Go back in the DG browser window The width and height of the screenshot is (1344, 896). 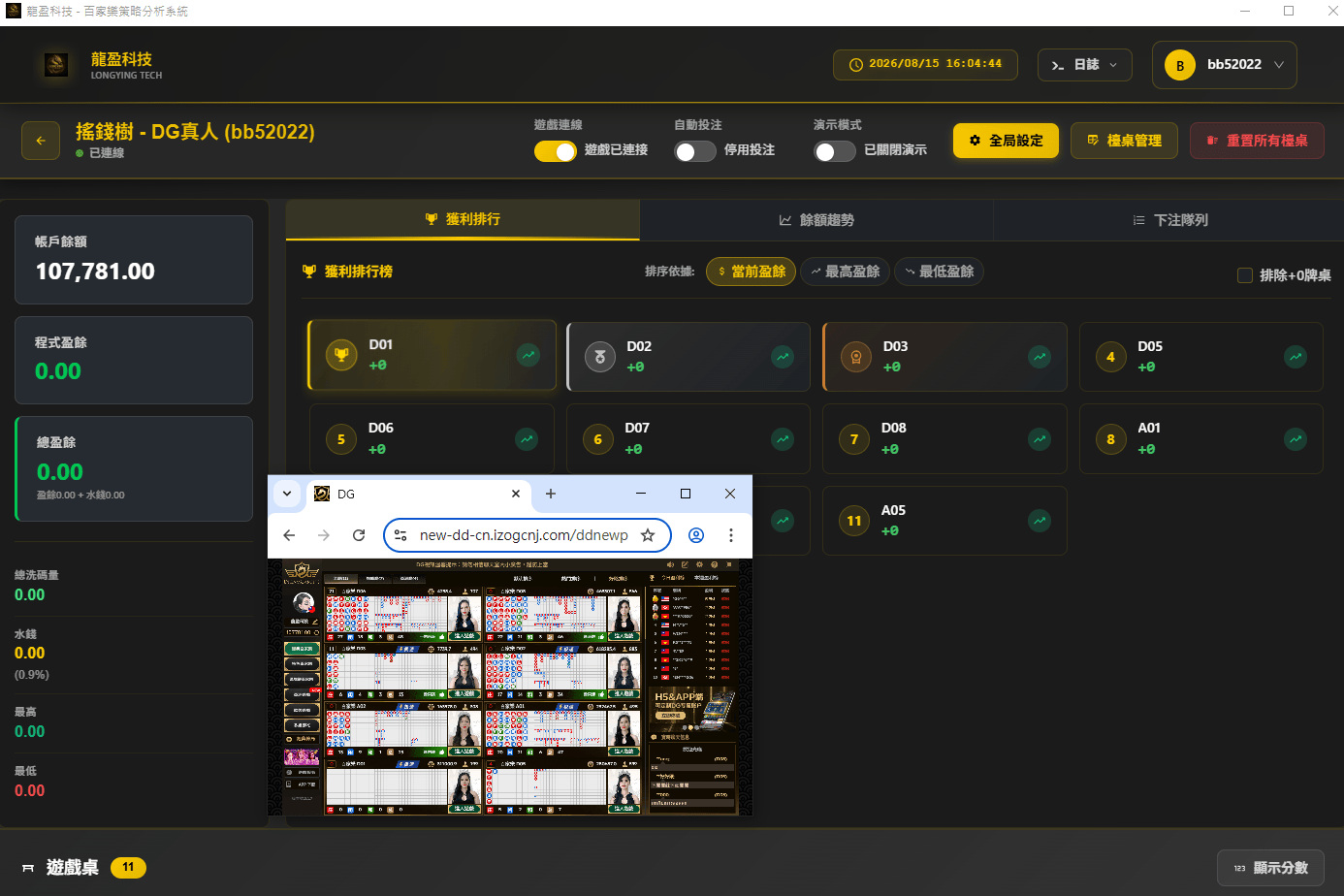(289, 535)
